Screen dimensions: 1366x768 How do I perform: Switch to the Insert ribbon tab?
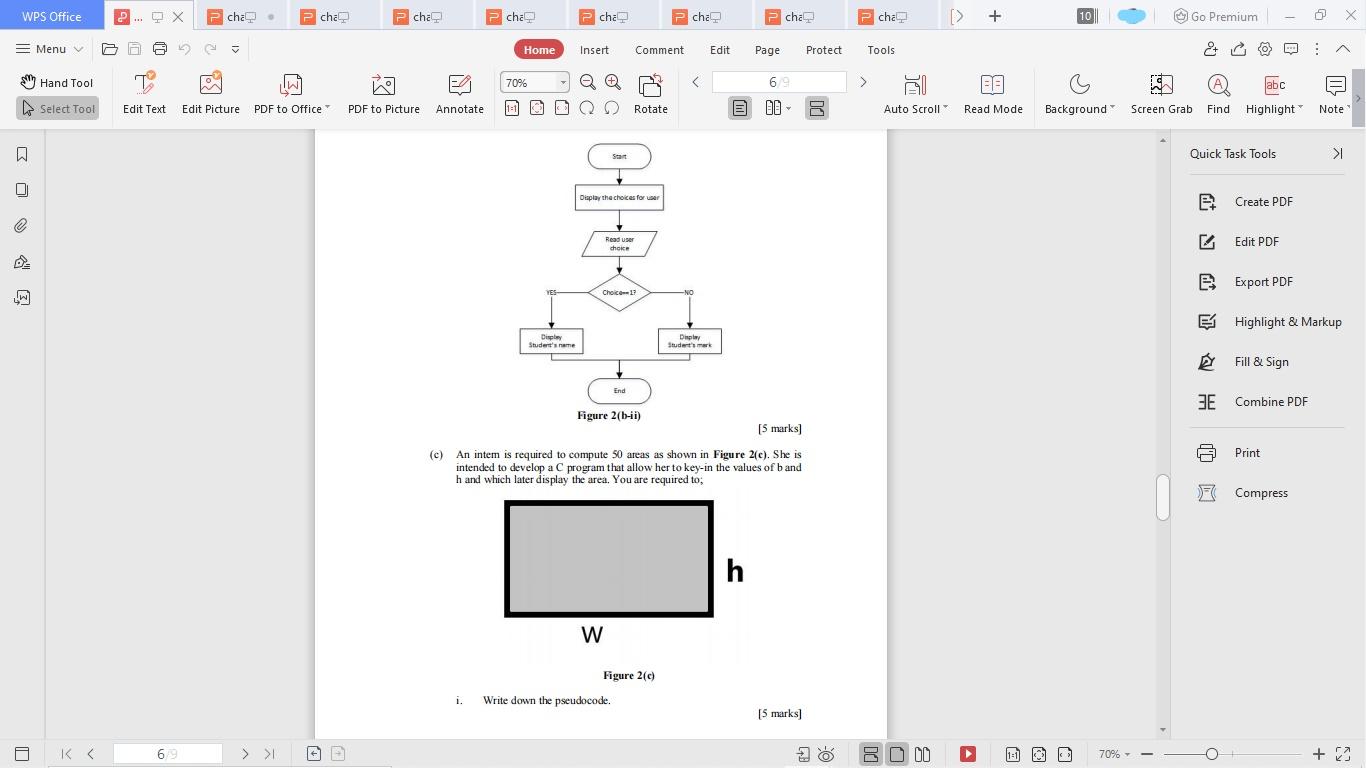(x=594, y=49)
